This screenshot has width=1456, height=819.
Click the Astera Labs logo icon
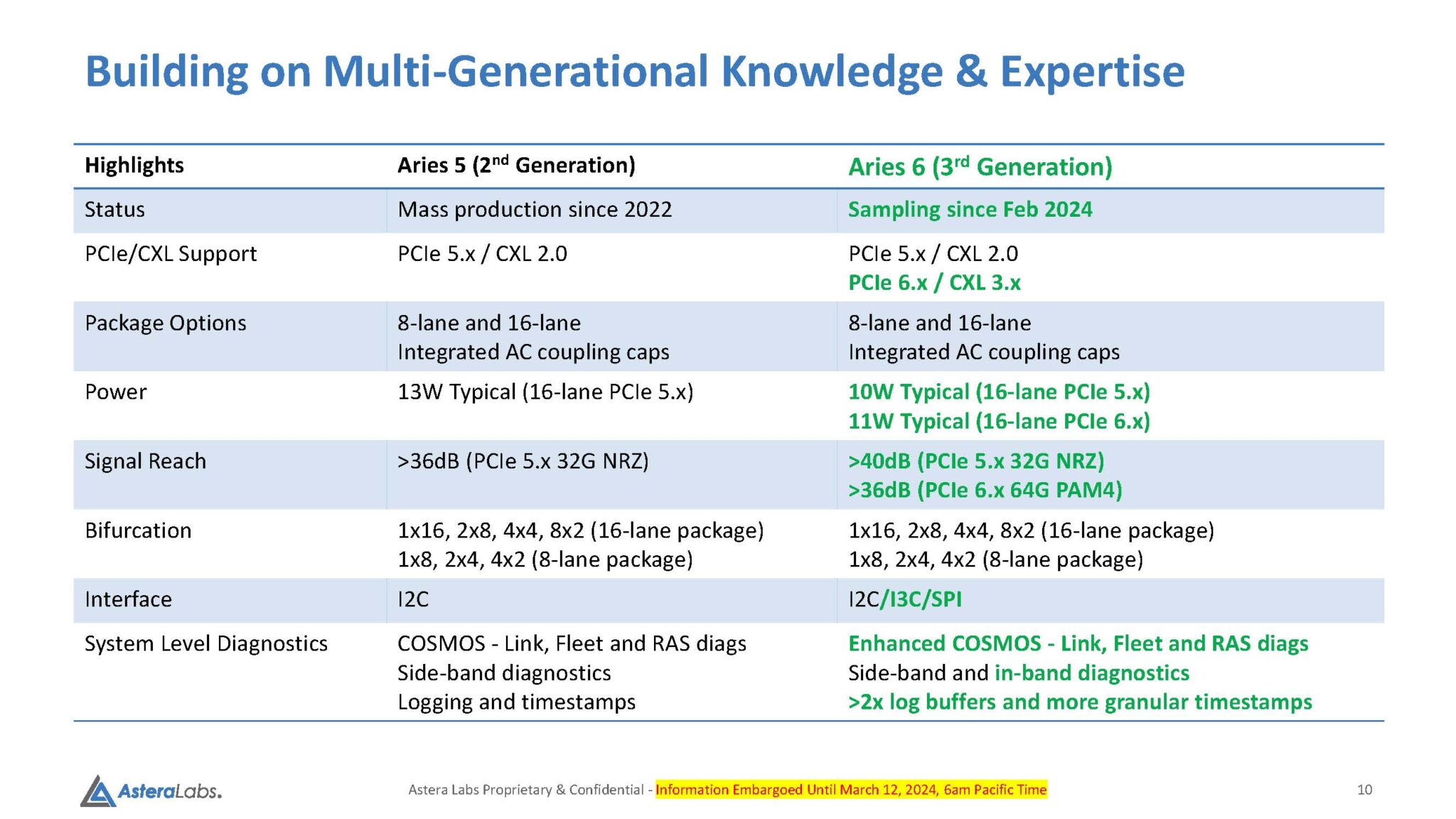98,791
